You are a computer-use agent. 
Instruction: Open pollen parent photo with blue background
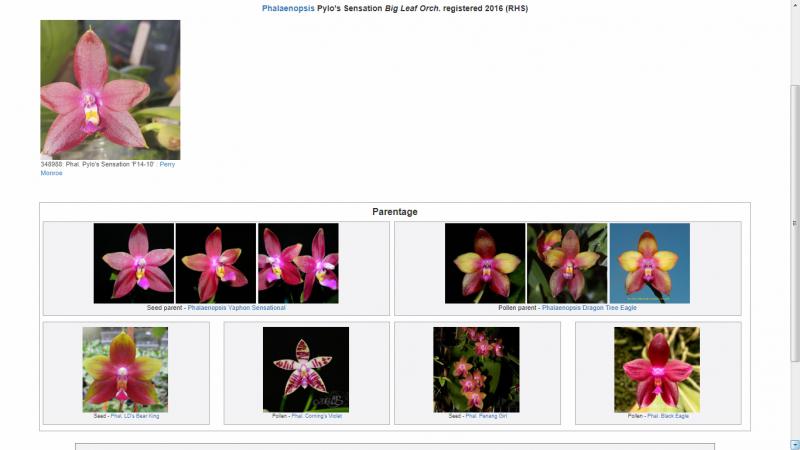click(x=649, y=263)
